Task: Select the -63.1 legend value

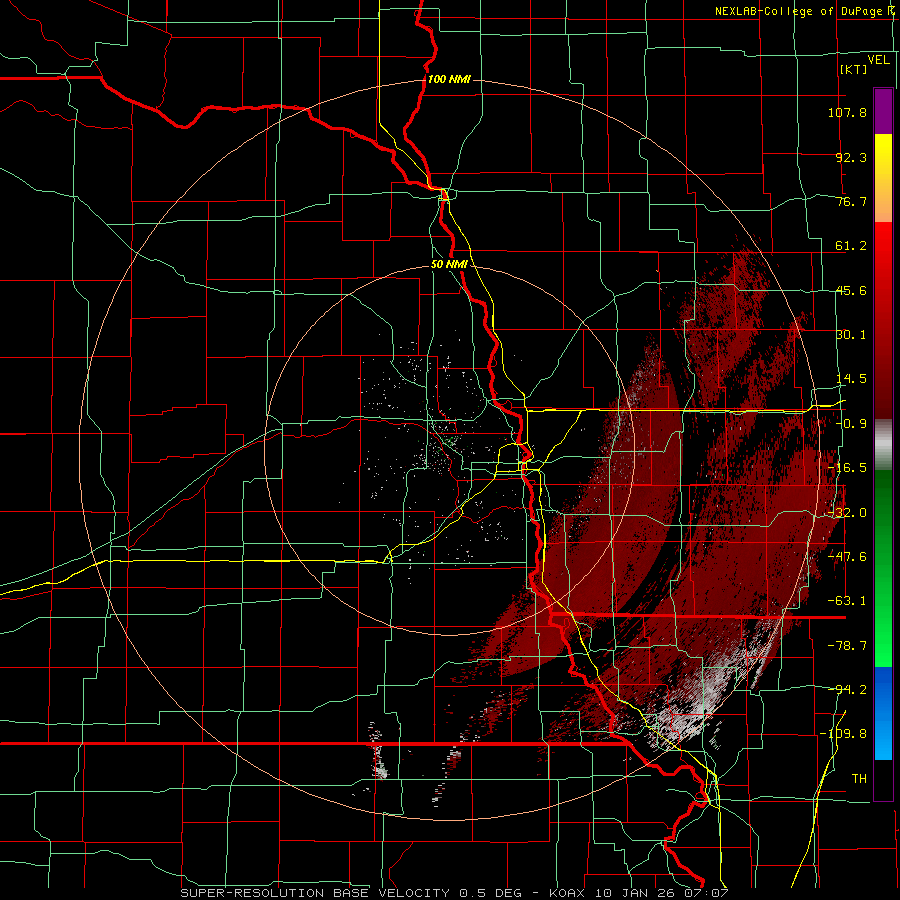Action: 847,601
